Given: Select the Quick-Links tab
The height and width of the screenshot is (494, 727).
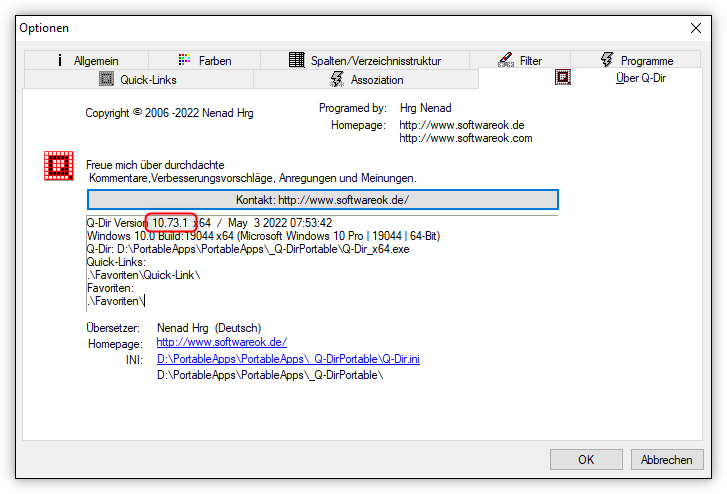Looking at the screenshot, I should [139, 79].
